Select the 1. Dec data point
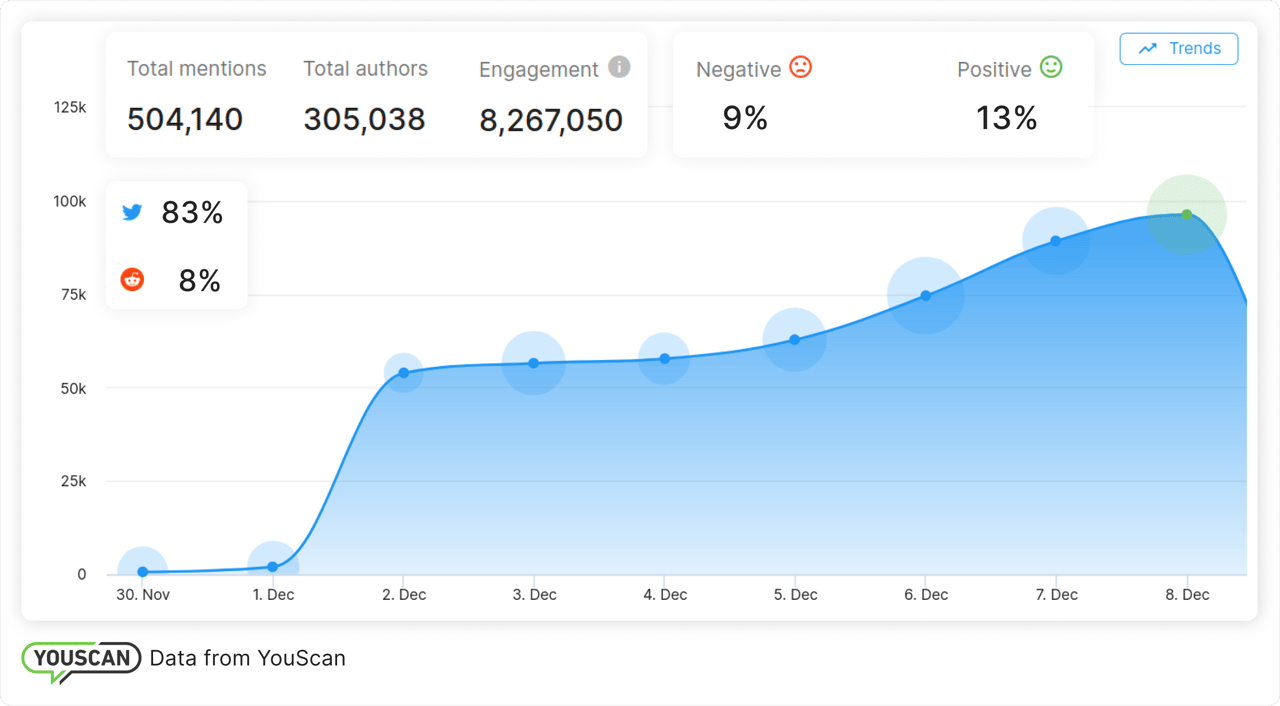Viewport: 1280px width, 706px height. [x=272, y=567]
